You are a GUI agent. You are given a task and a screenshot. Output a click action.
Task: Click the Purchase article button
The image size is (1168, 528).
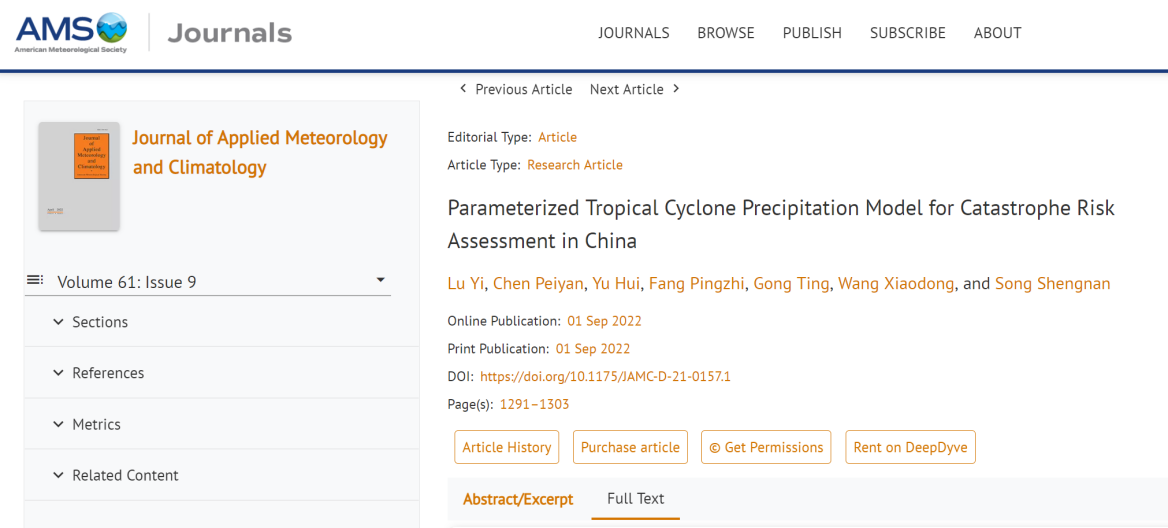click(x=630, y=447)
